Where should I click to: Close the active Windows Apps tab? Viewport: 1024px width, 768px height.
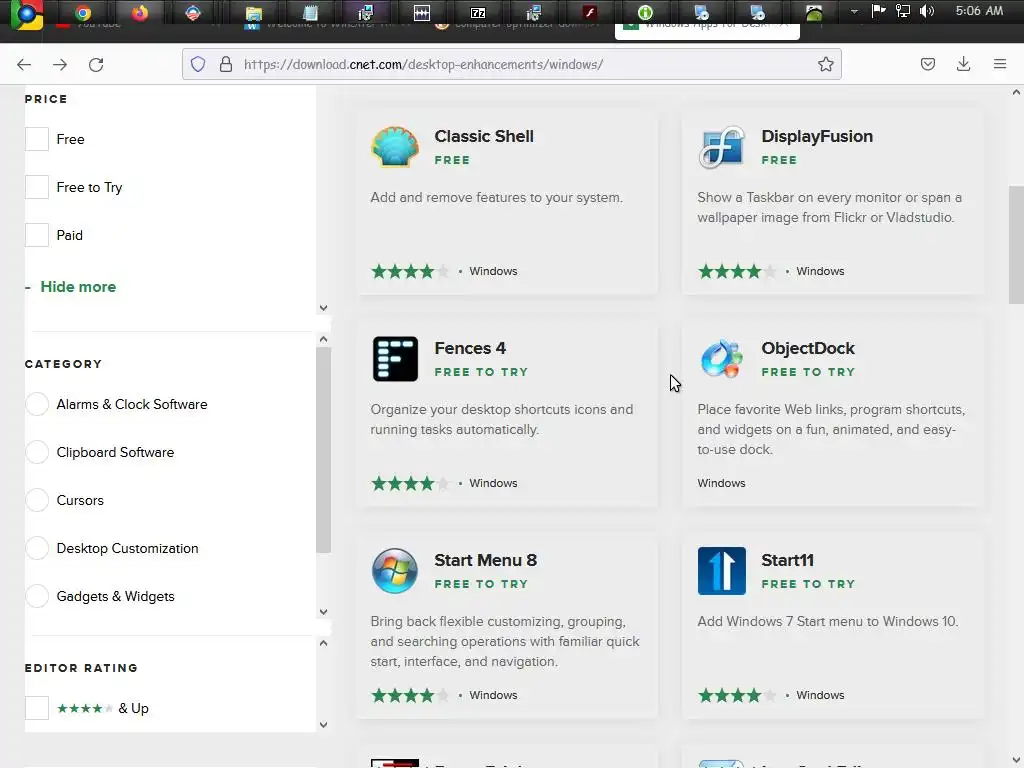[x=784, y=25]
